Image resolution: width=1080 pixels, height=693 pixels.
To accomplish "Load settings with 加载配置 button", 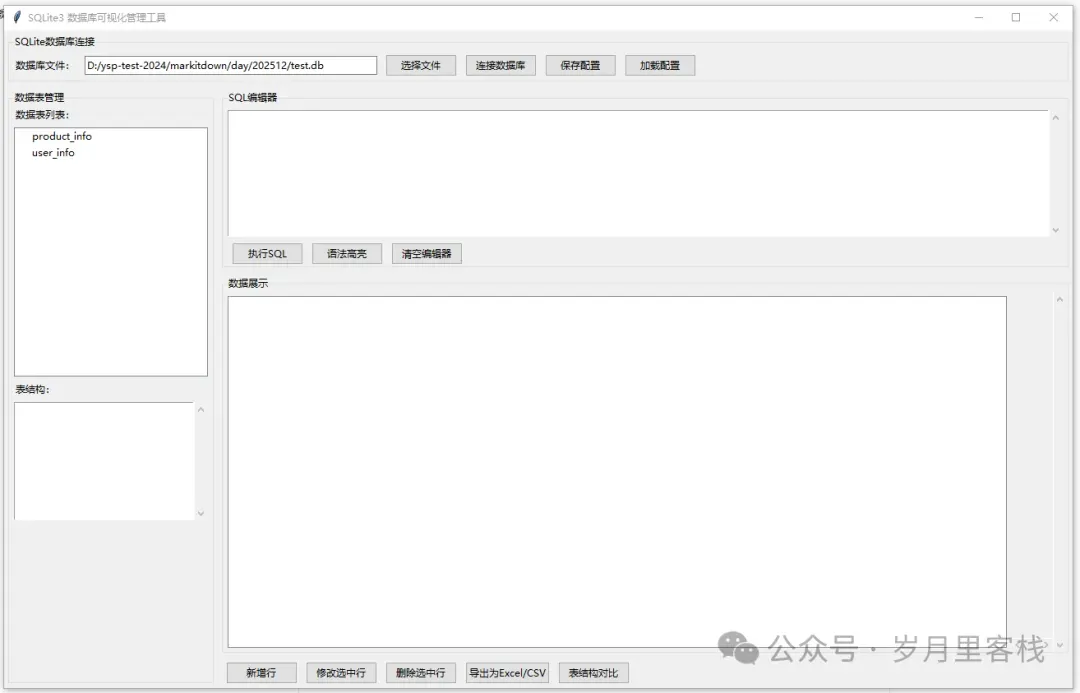I will (x=660, y=65).
